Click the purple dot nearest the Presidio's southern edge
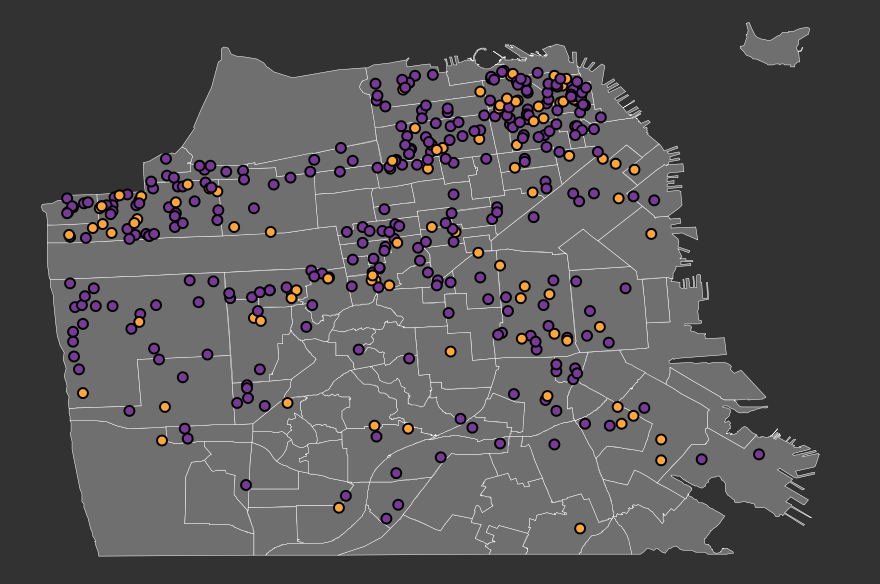The image size is (880, 584). click(x=341, y=148)
